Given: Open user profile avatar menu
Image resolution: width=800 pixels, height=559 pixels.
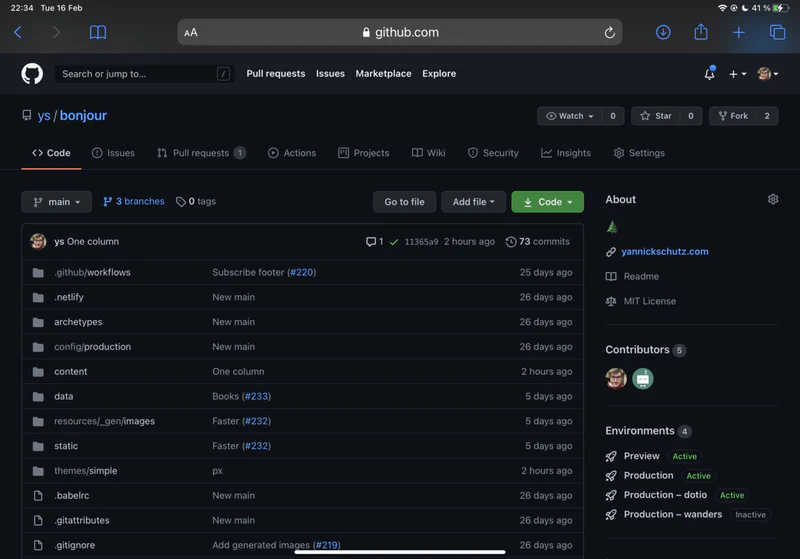Looking at the screenshot, I should [x=767, y=74].
